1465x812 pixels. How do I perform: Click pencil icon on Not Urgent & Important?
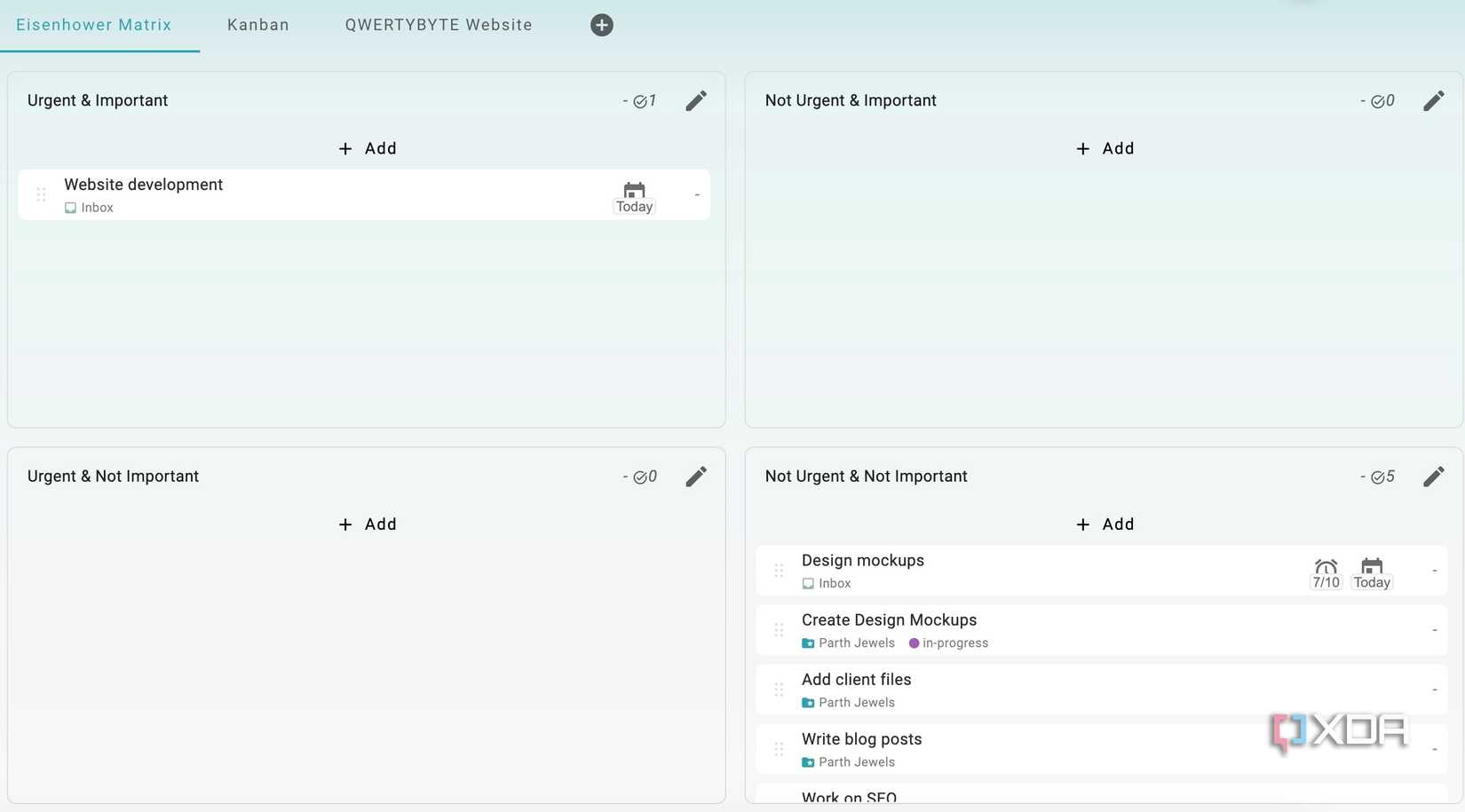tap(1433, 101)
